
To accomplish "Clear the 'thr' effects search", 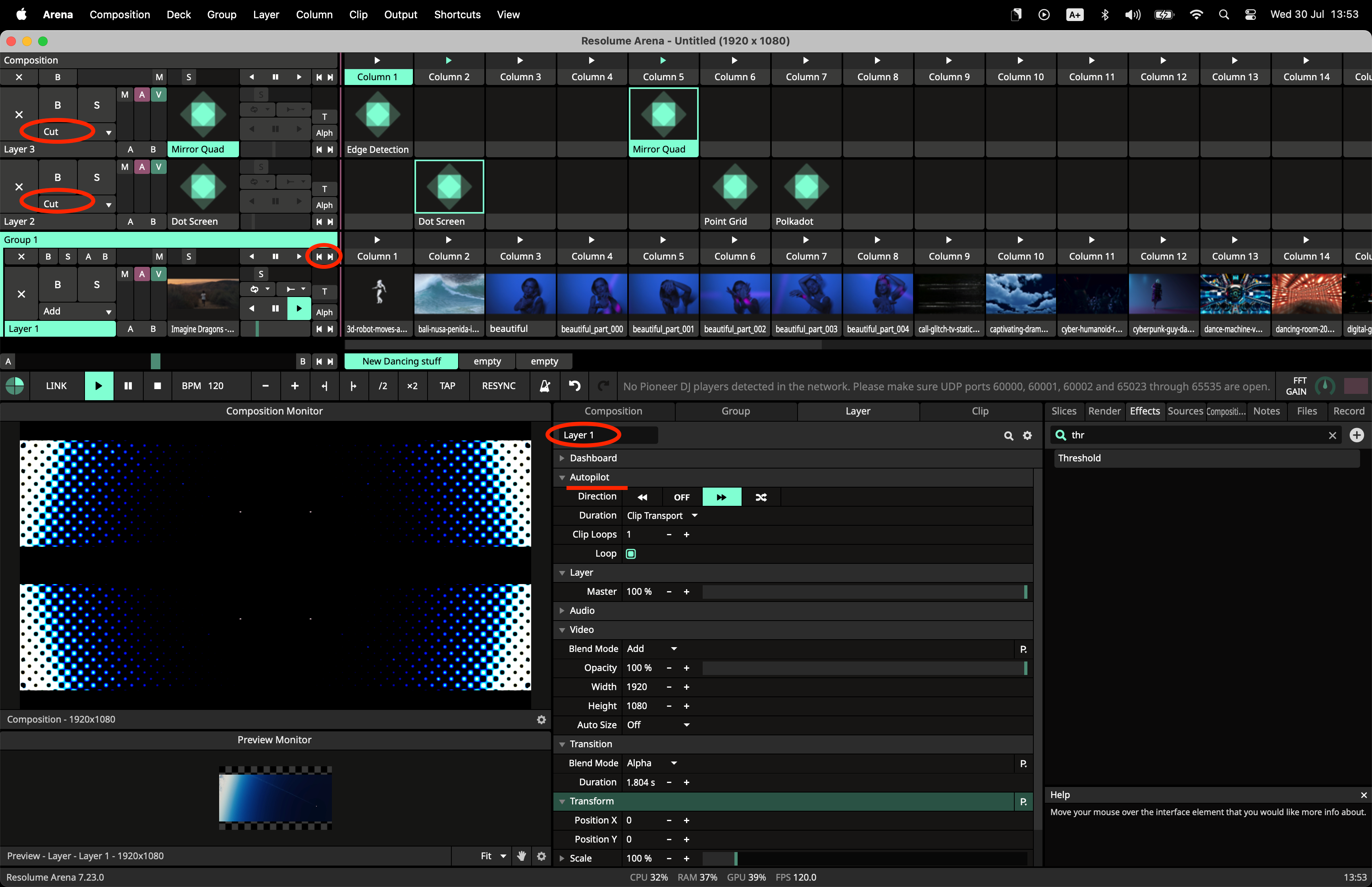I will [x=1332, y=436].
